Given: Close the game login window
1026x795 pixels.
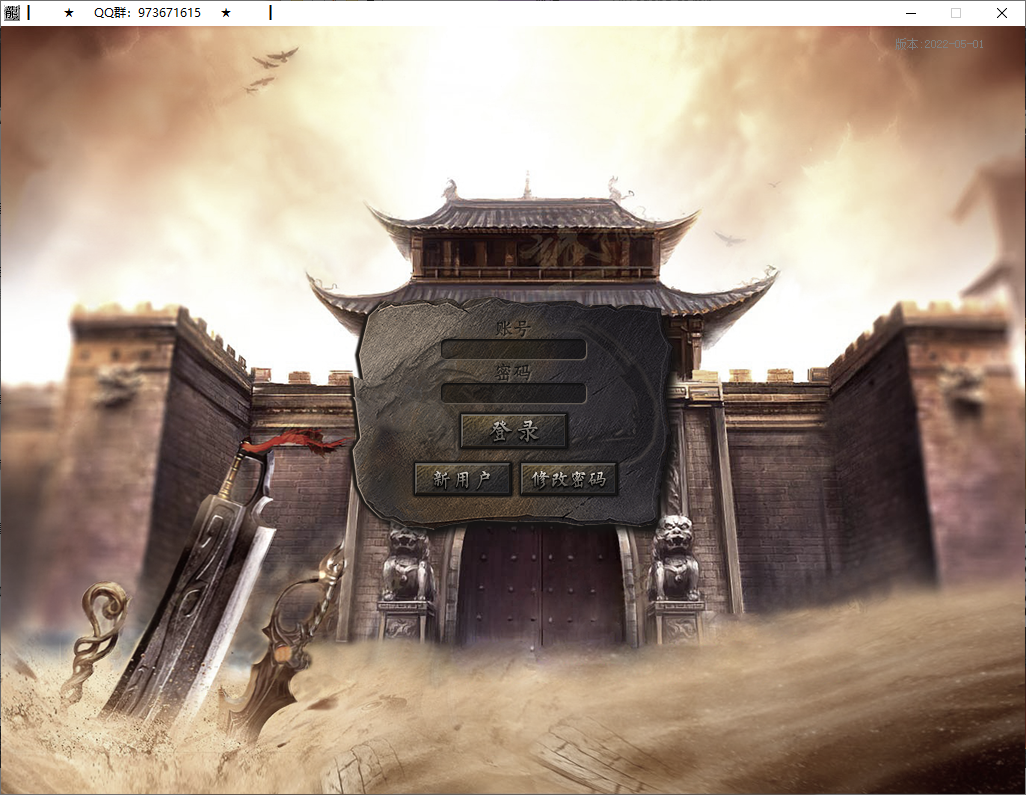Looking at the screenshot, I should click(1000, 13).
